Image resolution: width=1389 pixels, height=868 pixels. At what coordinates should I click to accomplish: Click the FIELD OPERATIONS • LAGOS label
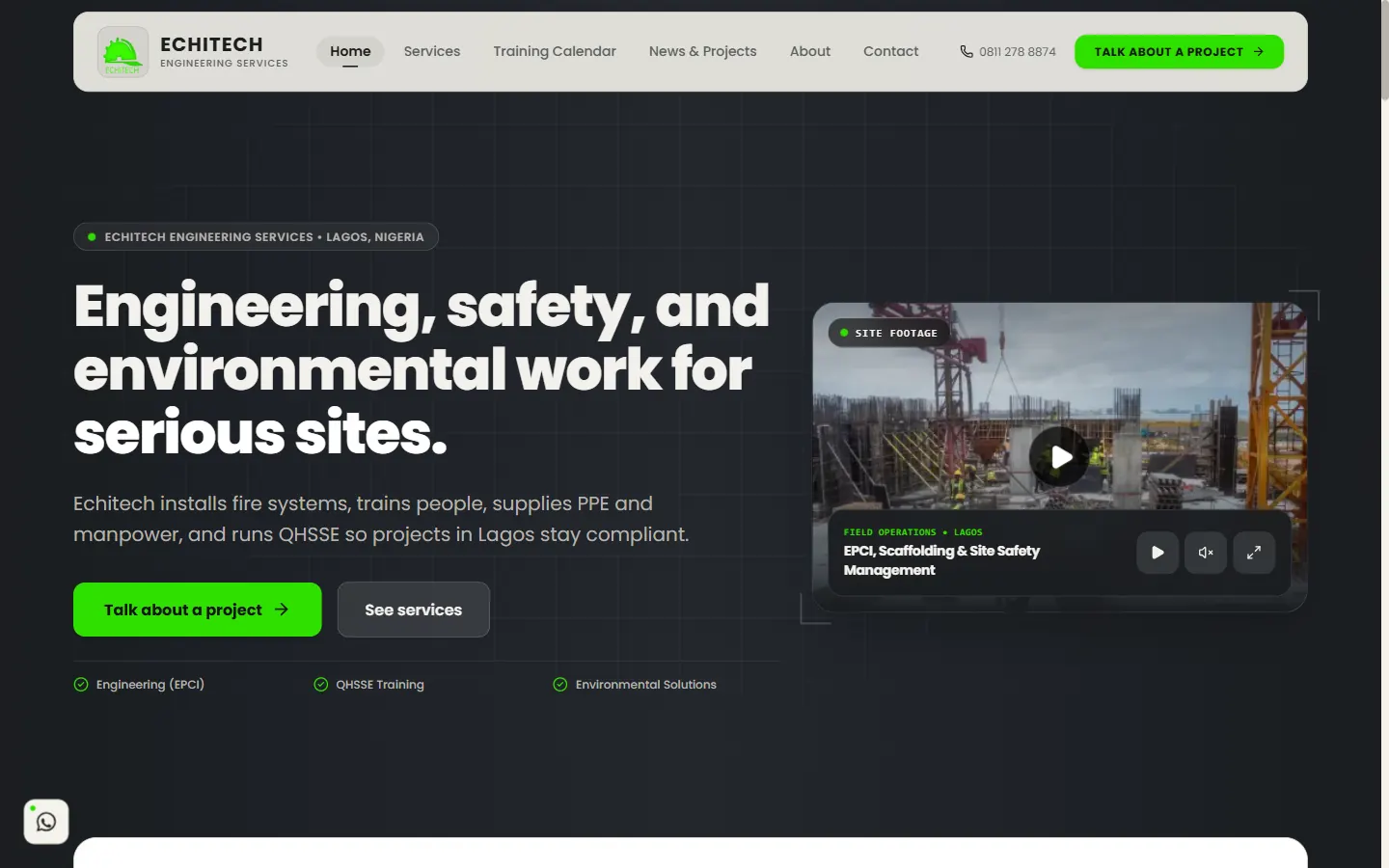tap(912, 532)
